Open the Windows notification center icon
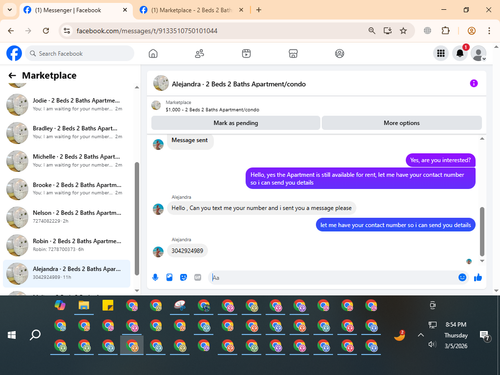The width and height of the screenshot is (500, 375). (x=484, y=336)
